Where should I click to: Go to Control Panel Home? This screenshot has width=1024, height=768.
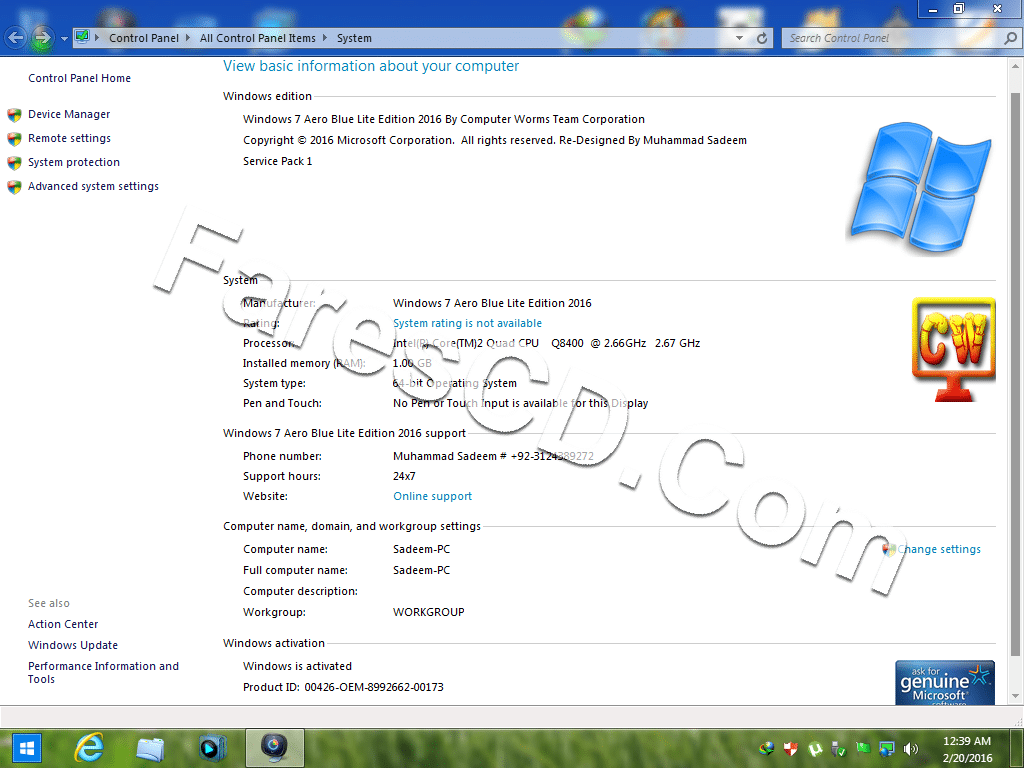(79, 78)
